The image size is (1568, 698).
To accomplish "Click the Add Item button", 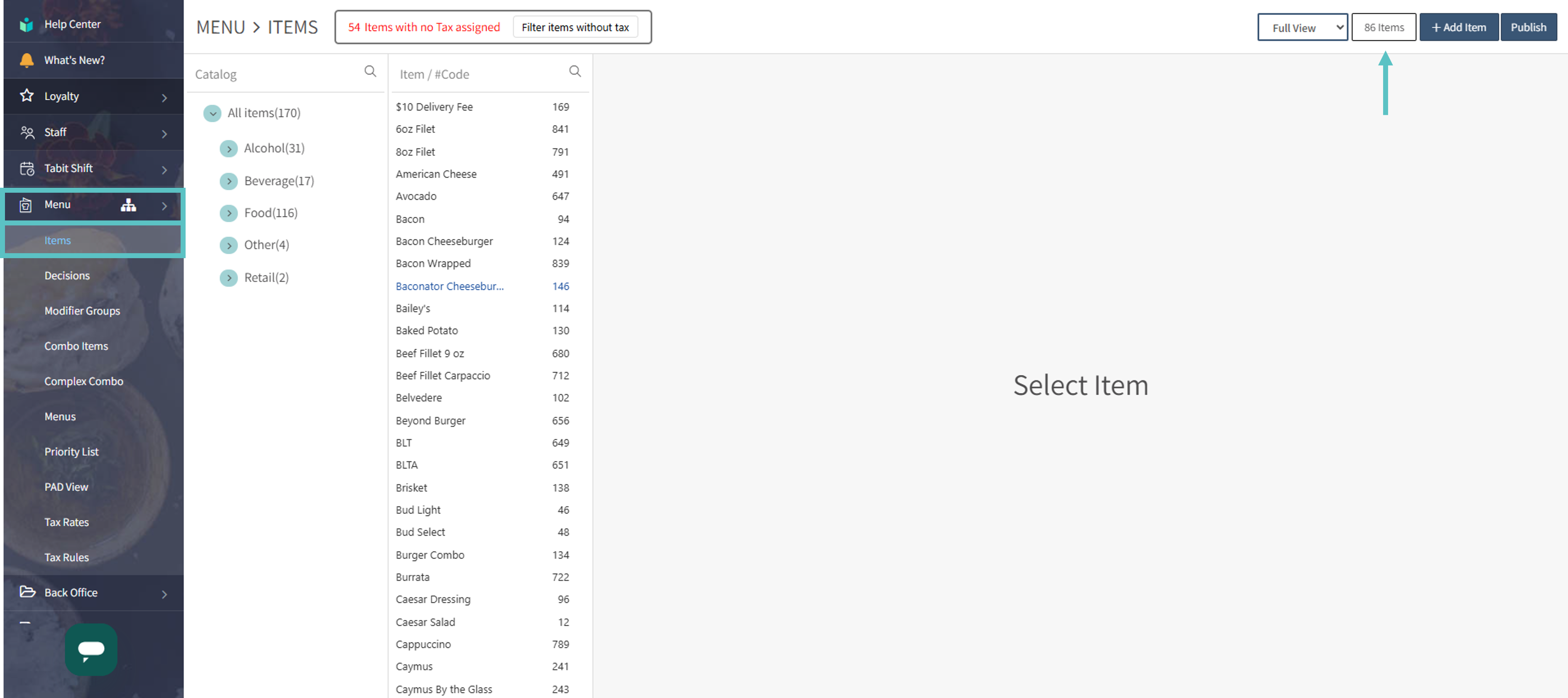I will [x=1458, y=27].
